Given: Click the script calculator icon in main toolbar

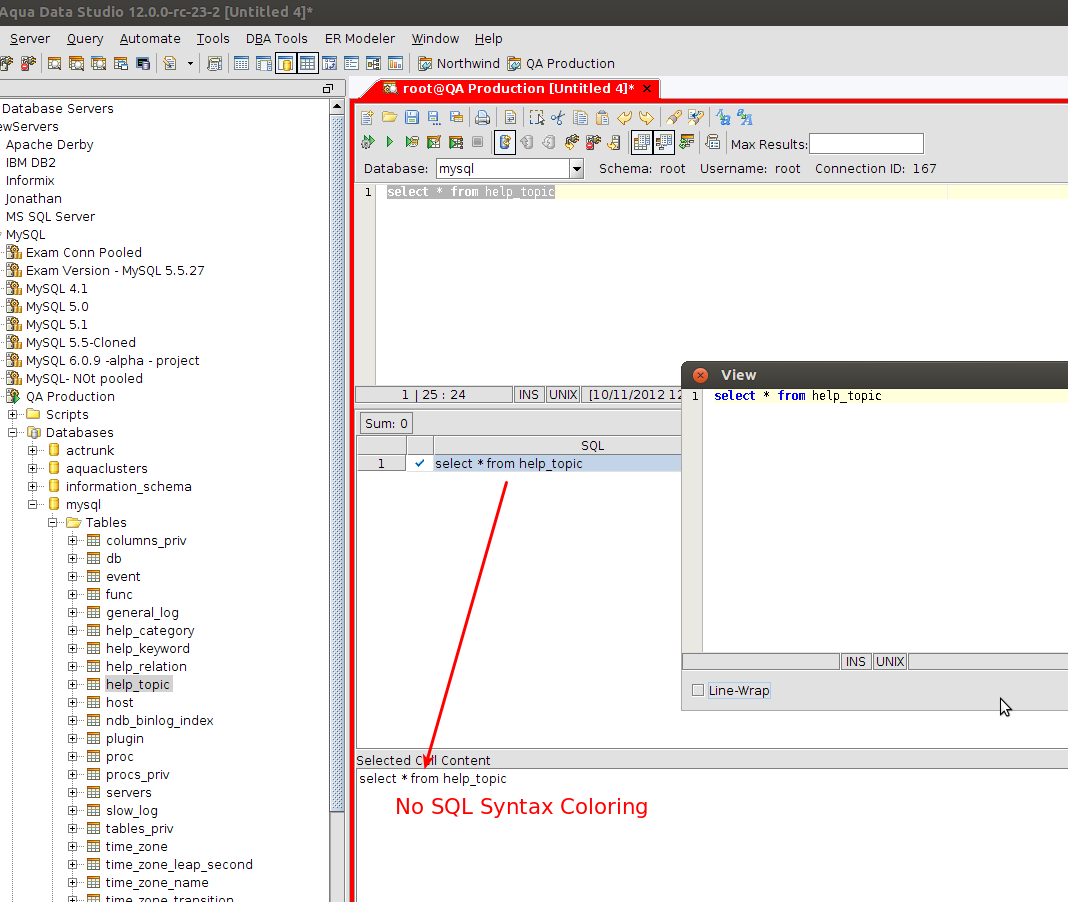Looking at the screenshot, I should 215,63.
